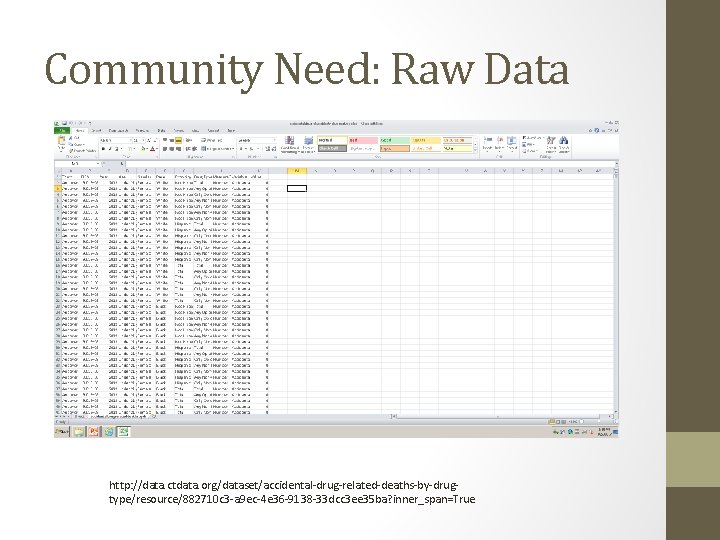Click the Windows Start button

(x=62, y=432)
